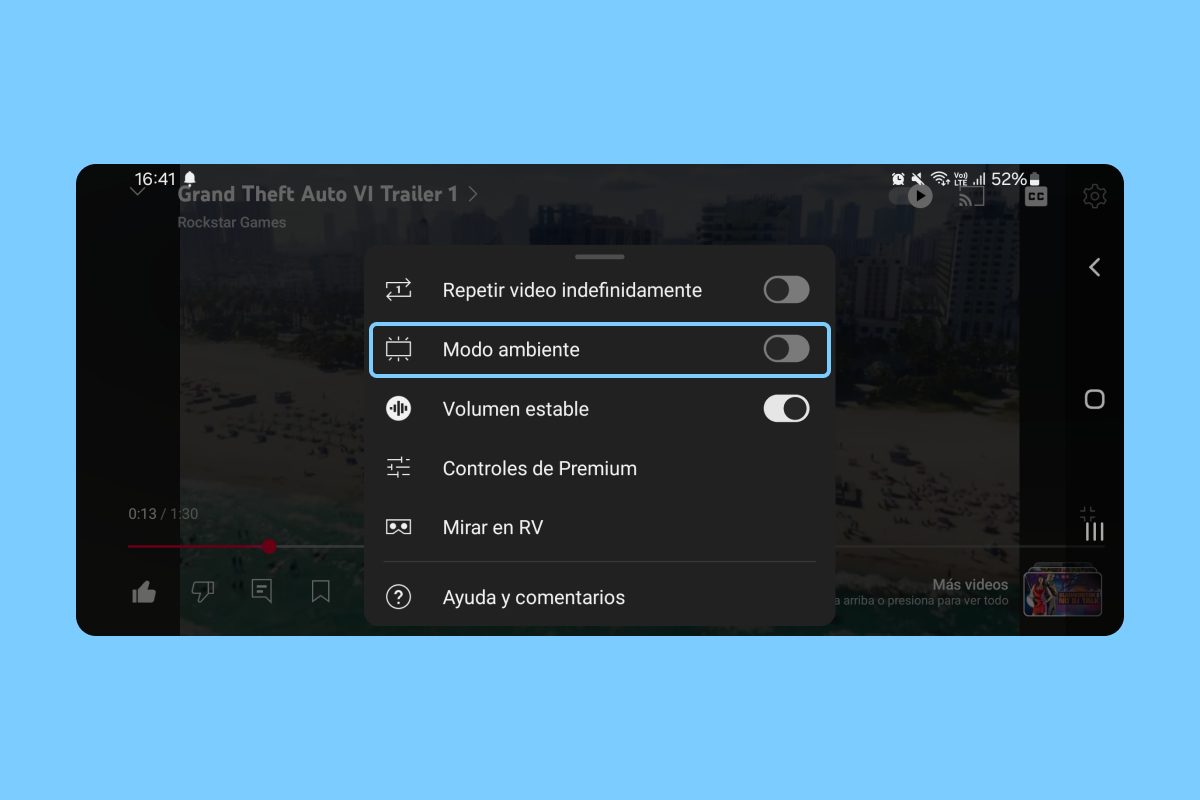Toggle closed captions CC icon
The width and height of the screenshot is (1200, 800).
coord(1036,197)
